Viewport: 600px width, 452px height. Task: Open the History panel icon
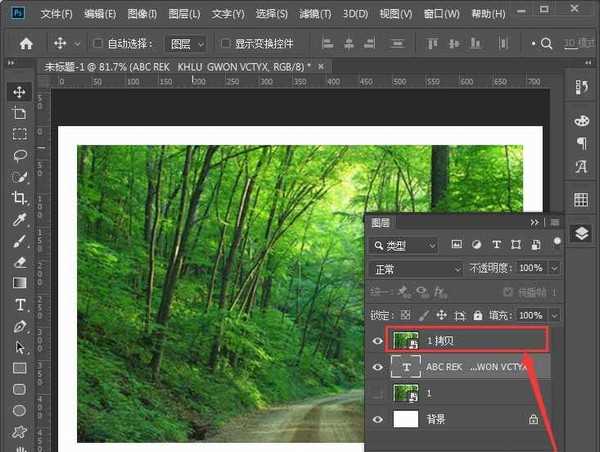581,88
